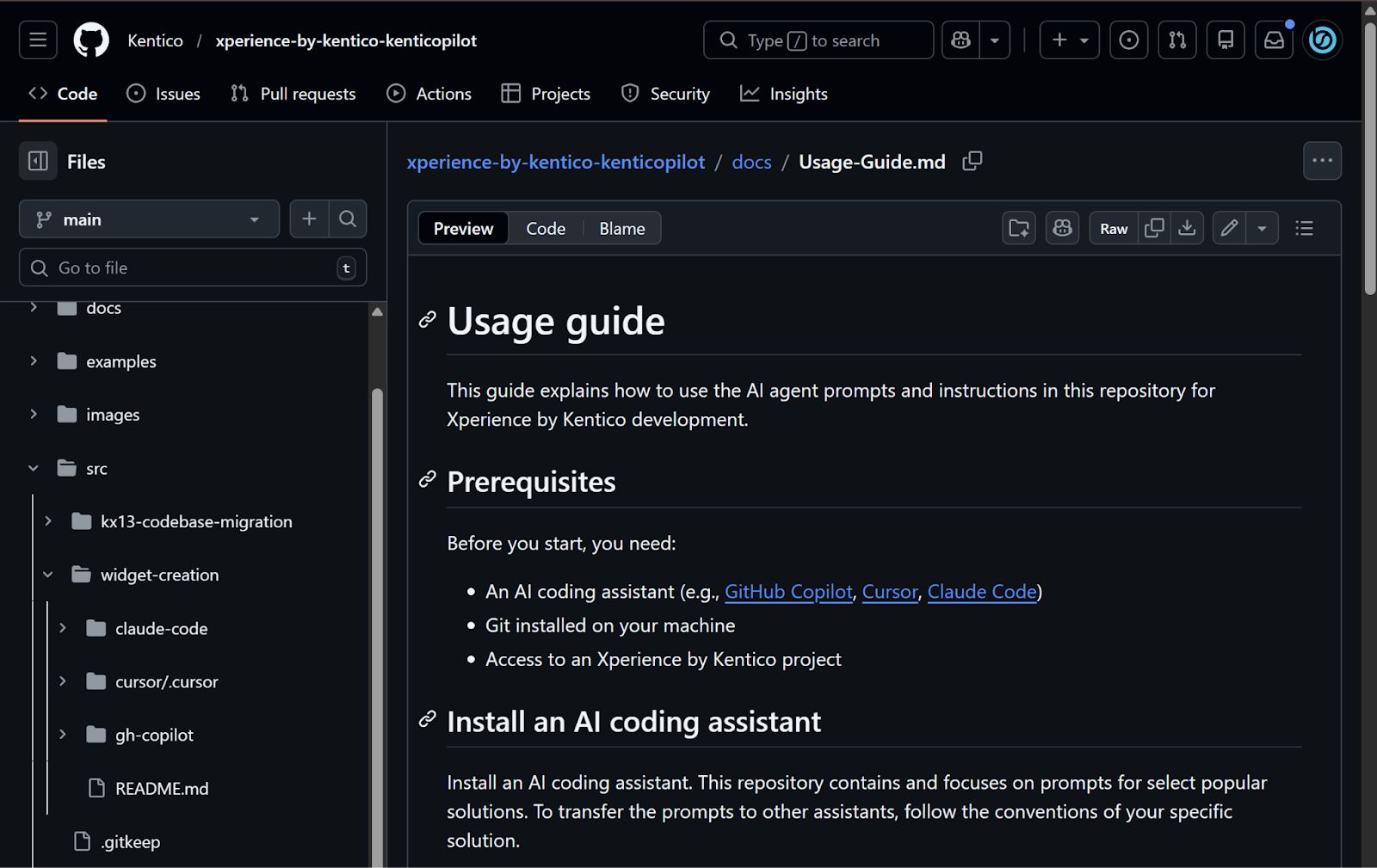Image resolution: width=1377 pixels, height=868 pixels.
Task: Expand the kx13-codebase-migration folder
Action: 48,521
